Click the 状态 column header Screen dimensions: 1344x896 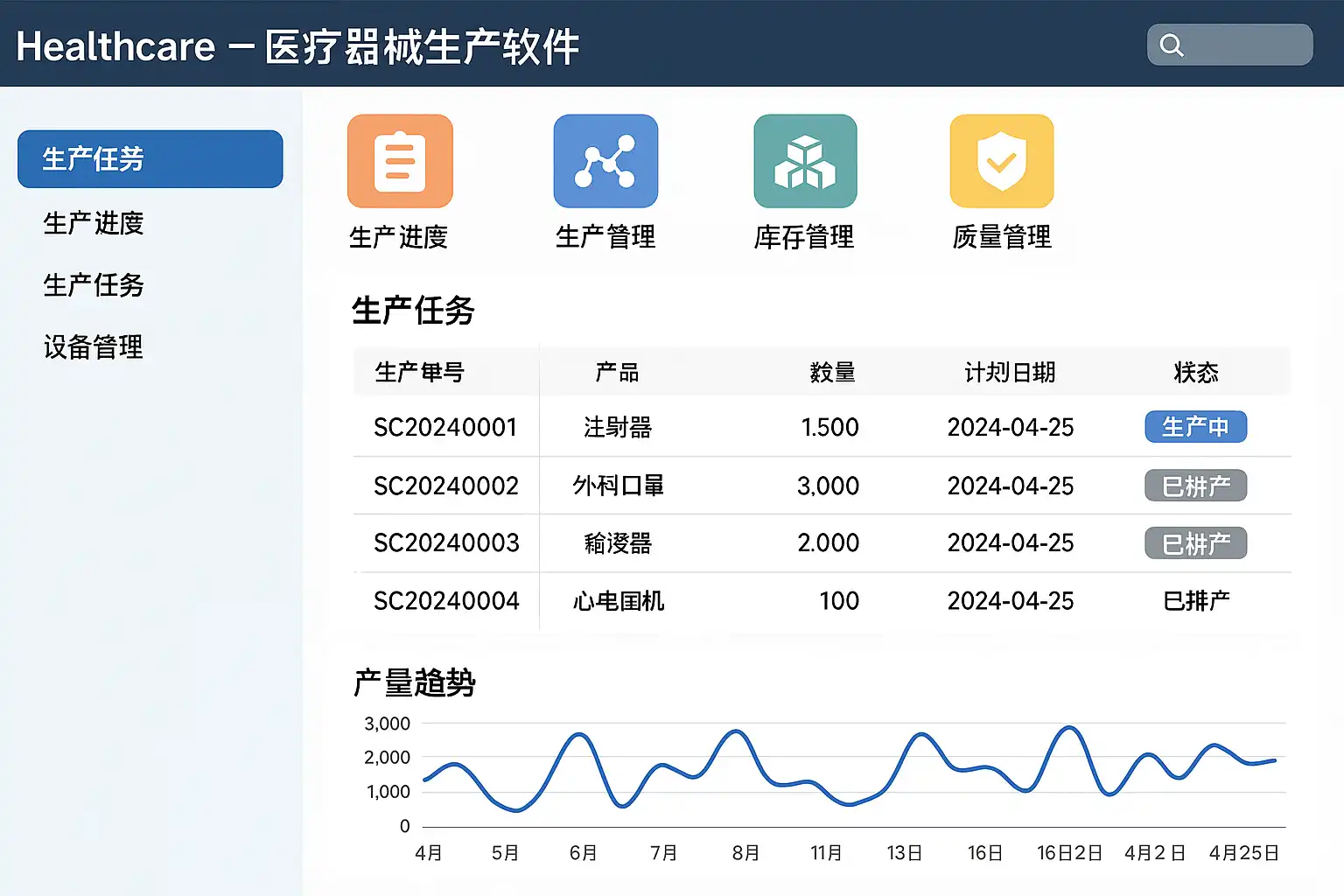1195,373
